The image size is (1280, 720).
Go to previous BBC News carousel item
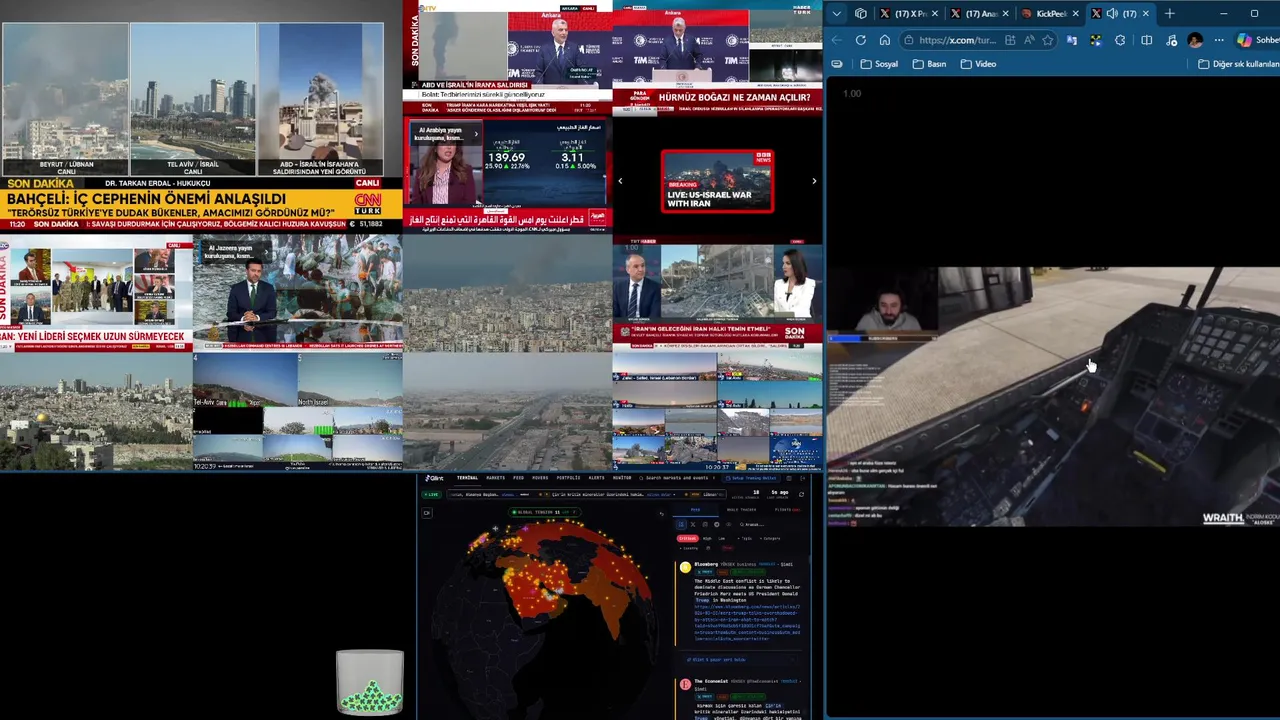click(x=620, y=181)
